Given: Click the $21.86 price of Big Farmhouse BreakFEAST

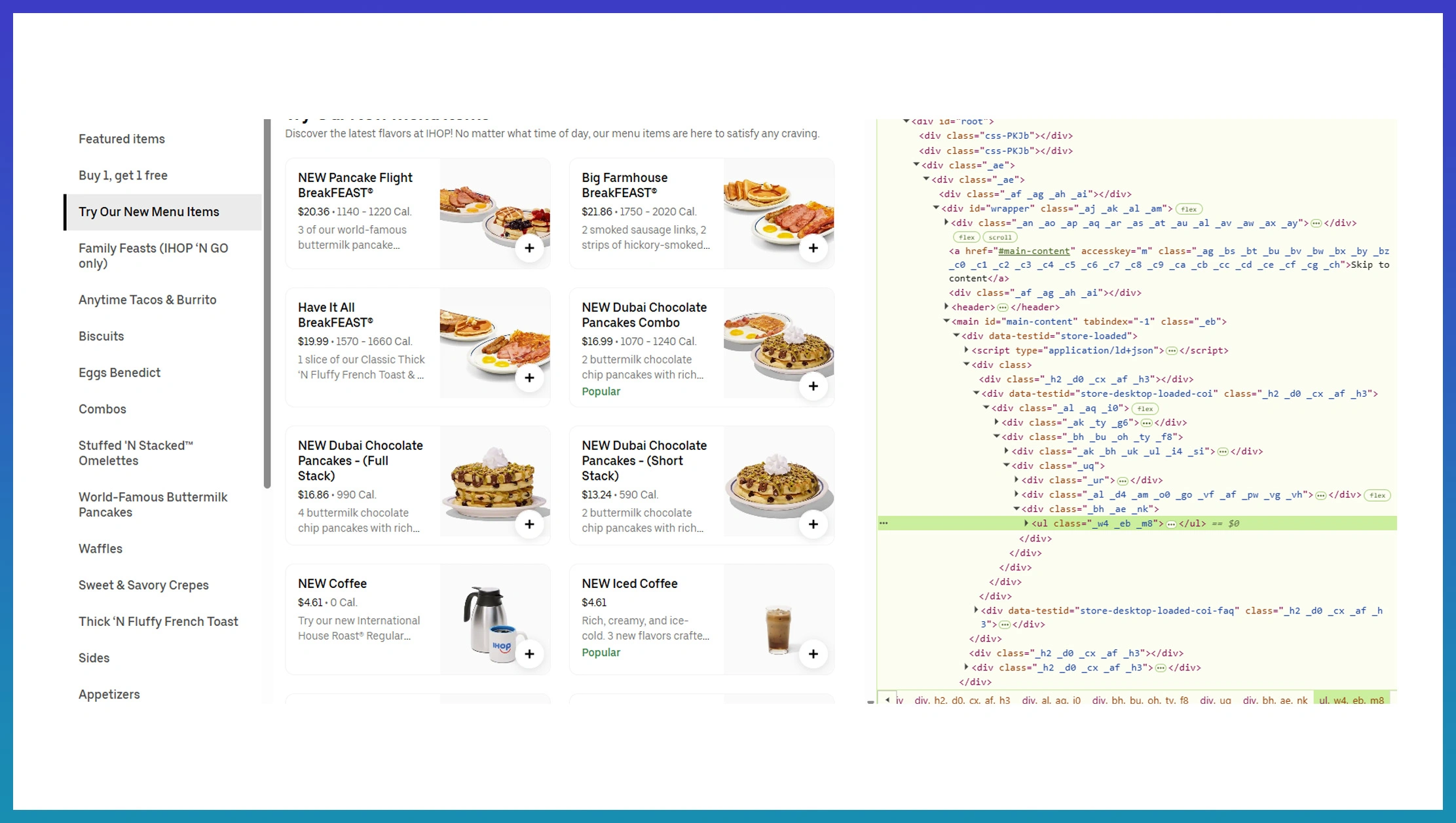Looking at the screenshot, I should tap(597, 211).
